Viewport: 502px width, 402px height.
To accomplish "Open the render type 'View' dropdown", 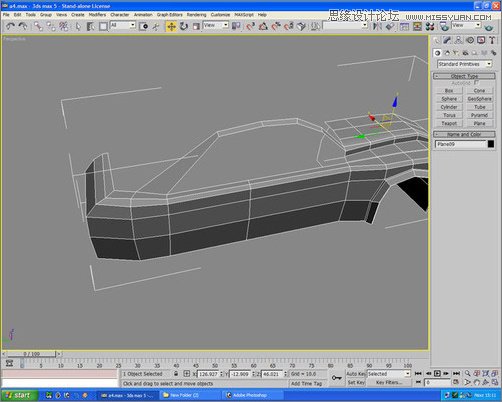I will 466,25.
